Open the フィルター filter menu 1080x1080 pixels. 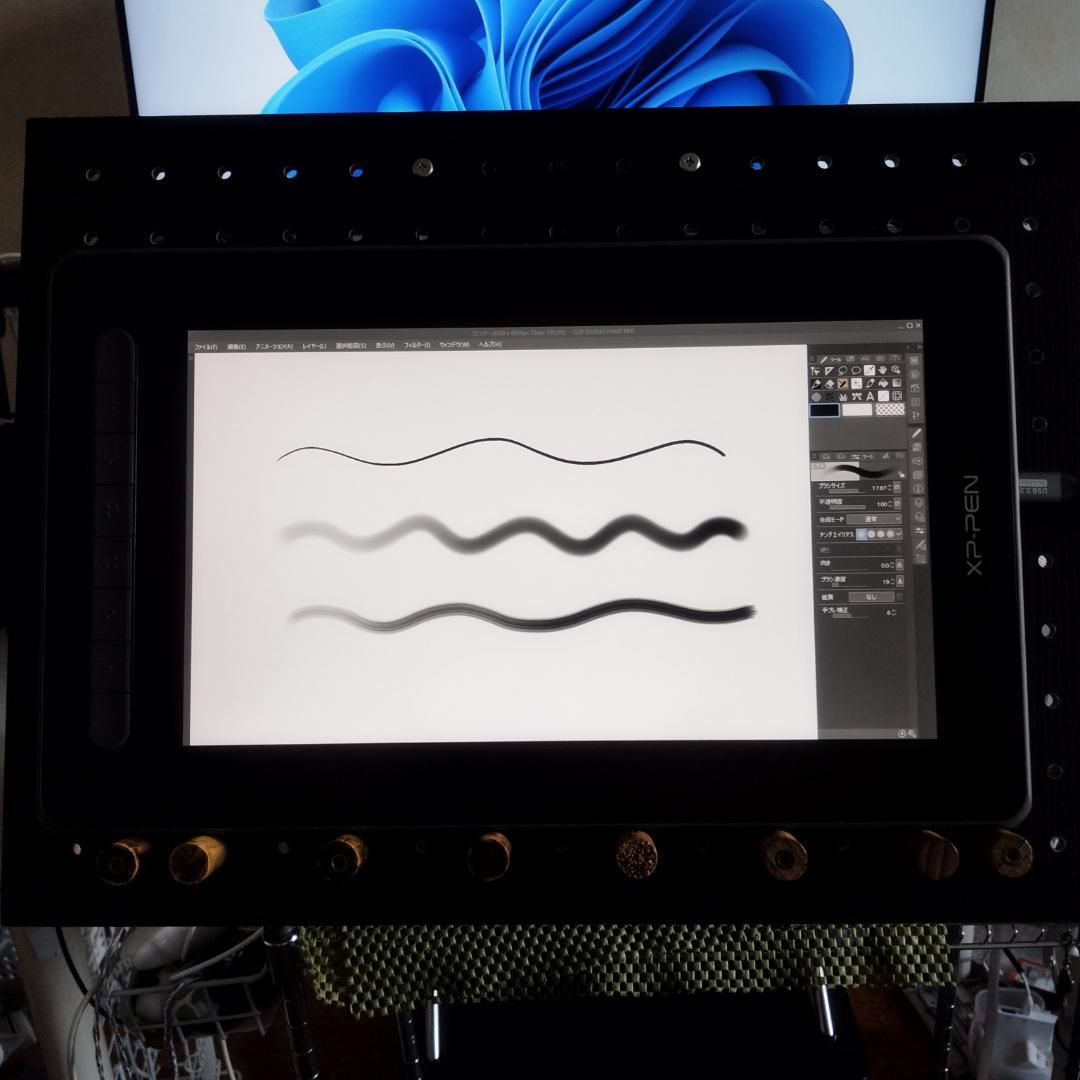(x=417, y=345)
